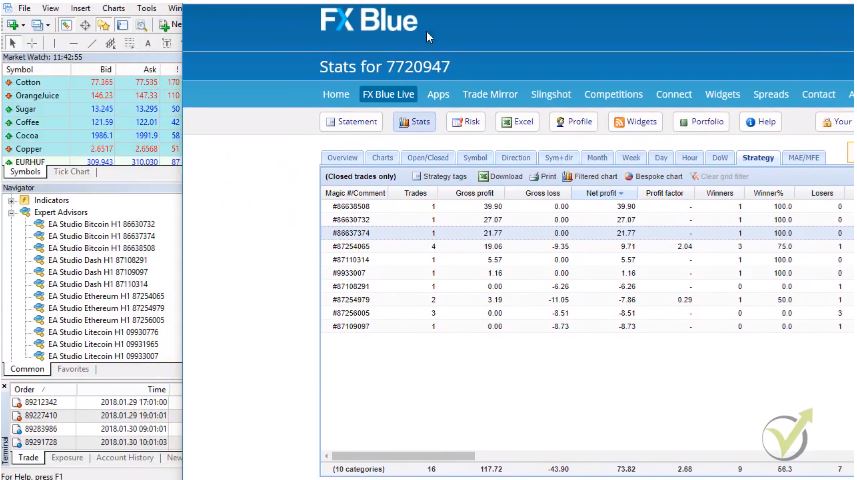Click the Excel export button
857x480 pixels.
tap(517, 122)
